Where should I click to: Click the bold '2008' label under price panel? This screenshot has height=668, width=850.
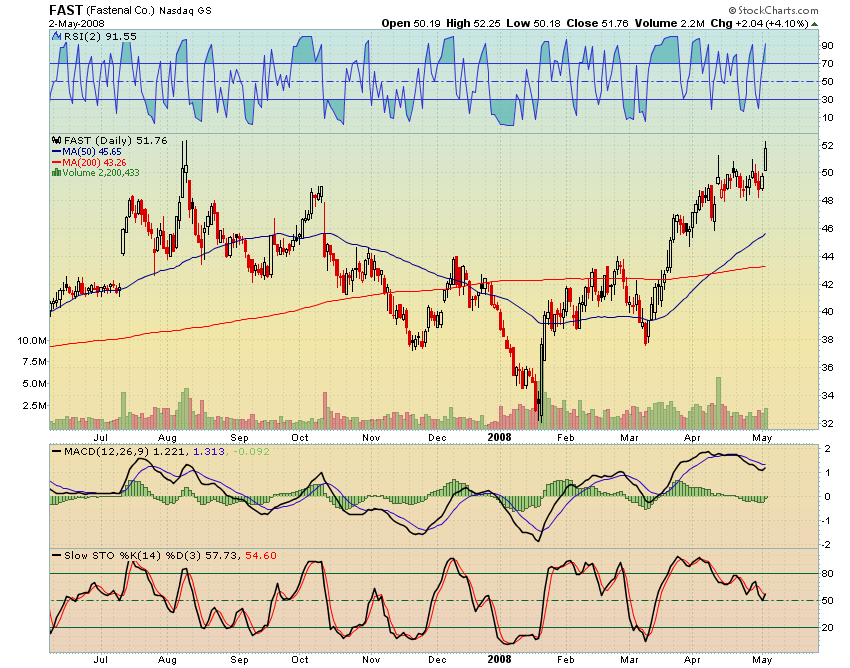(x=499, y=437)
